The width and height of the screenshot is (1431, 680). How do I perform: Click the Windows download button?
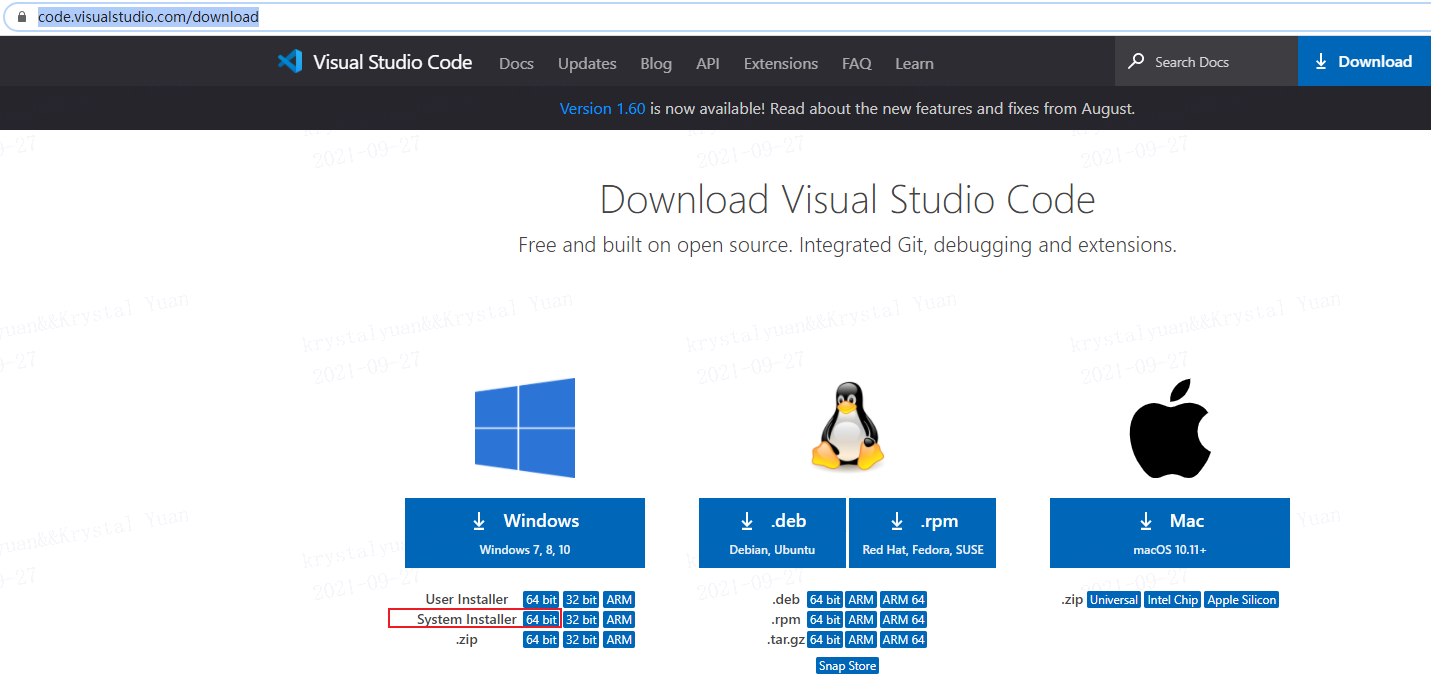[525, 533]
